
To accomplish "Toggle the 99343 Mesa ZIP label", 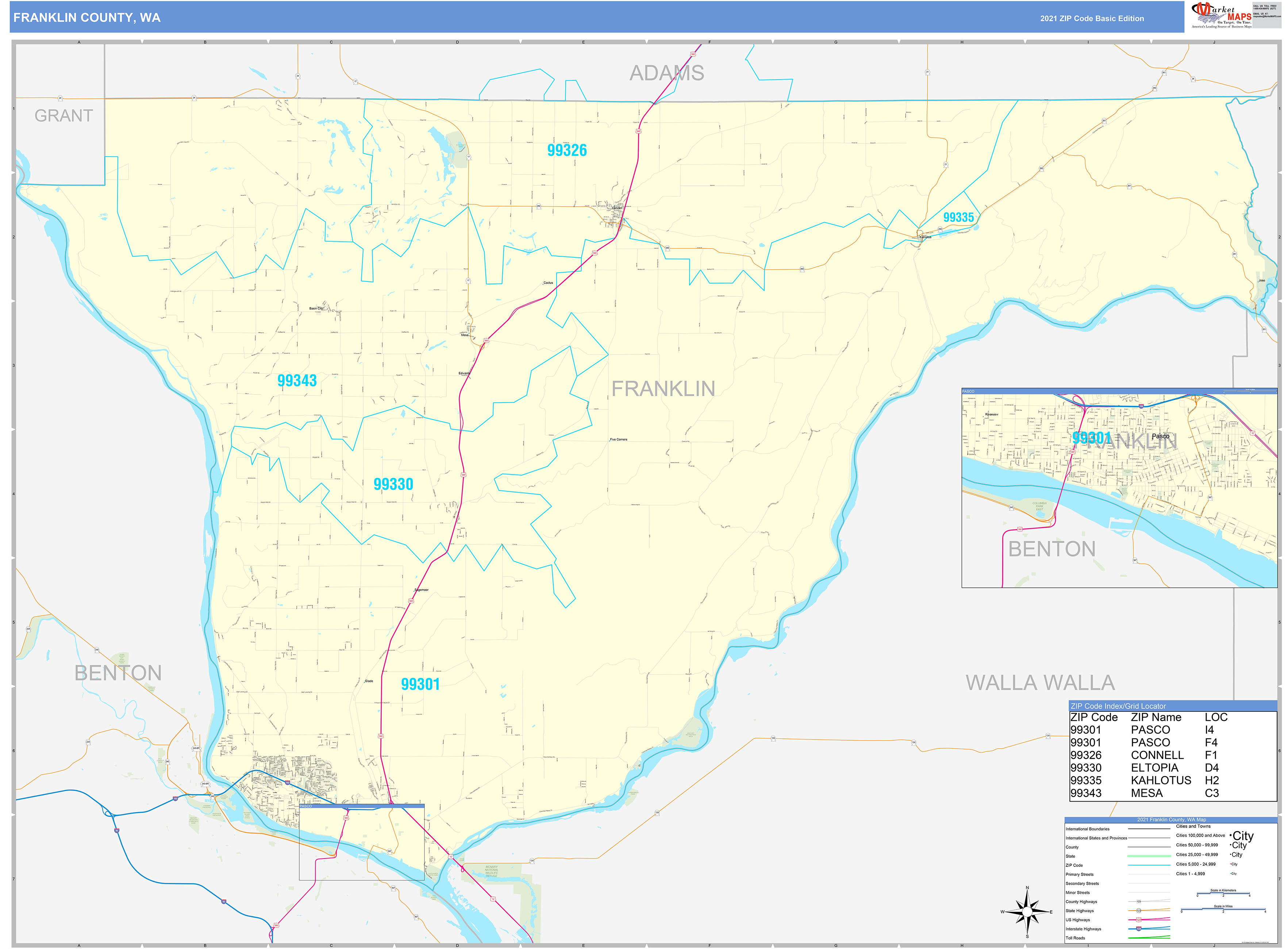I will [297, 380].
